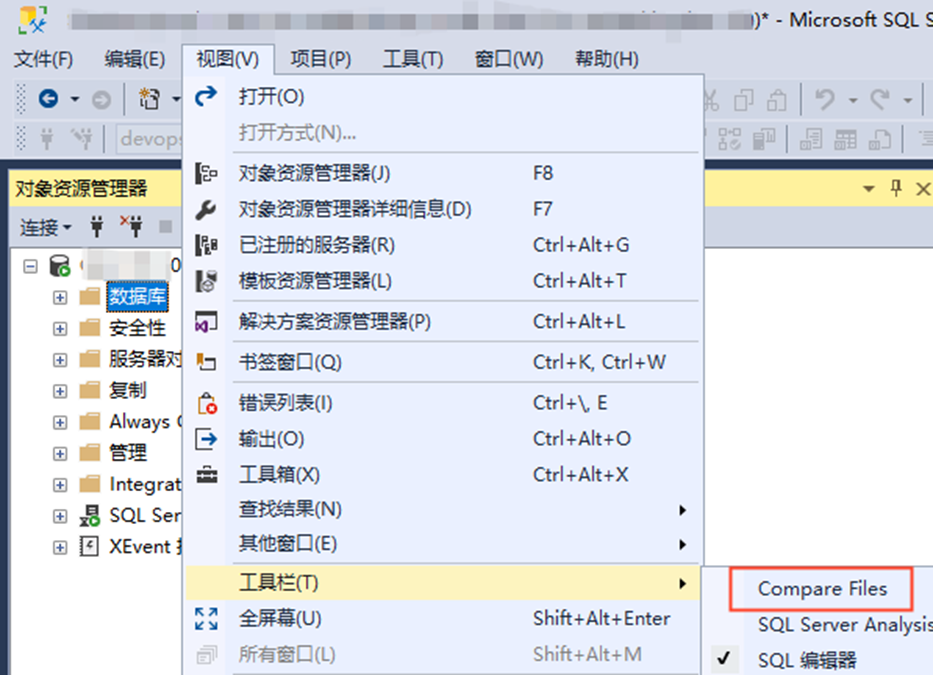The width and height of the screenshot is (933, 675).
Task: Click the connect plug icon in Object Explorer
Action: [96, 226]
